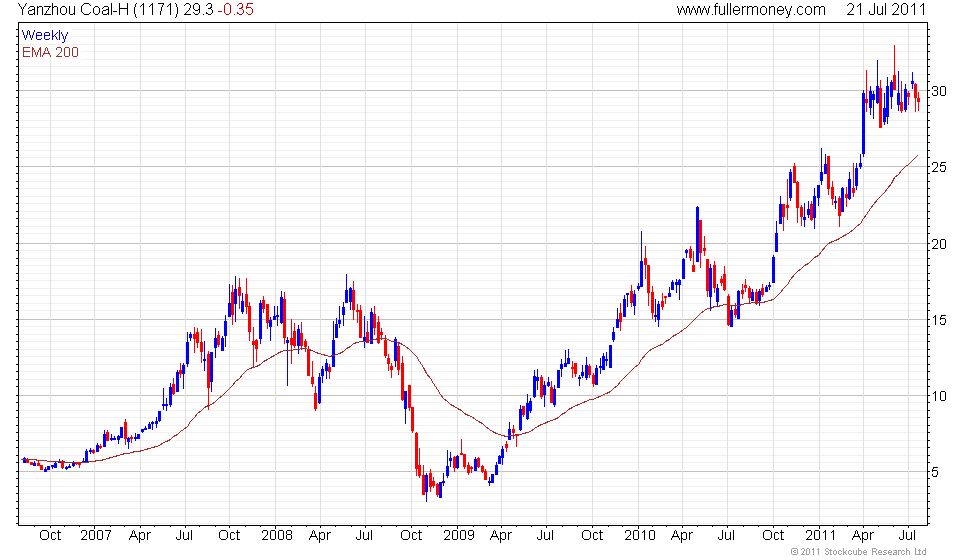Screen dimensions: 980x560
Task: Click the y-axis label 15
Action: tap(939, 320)
